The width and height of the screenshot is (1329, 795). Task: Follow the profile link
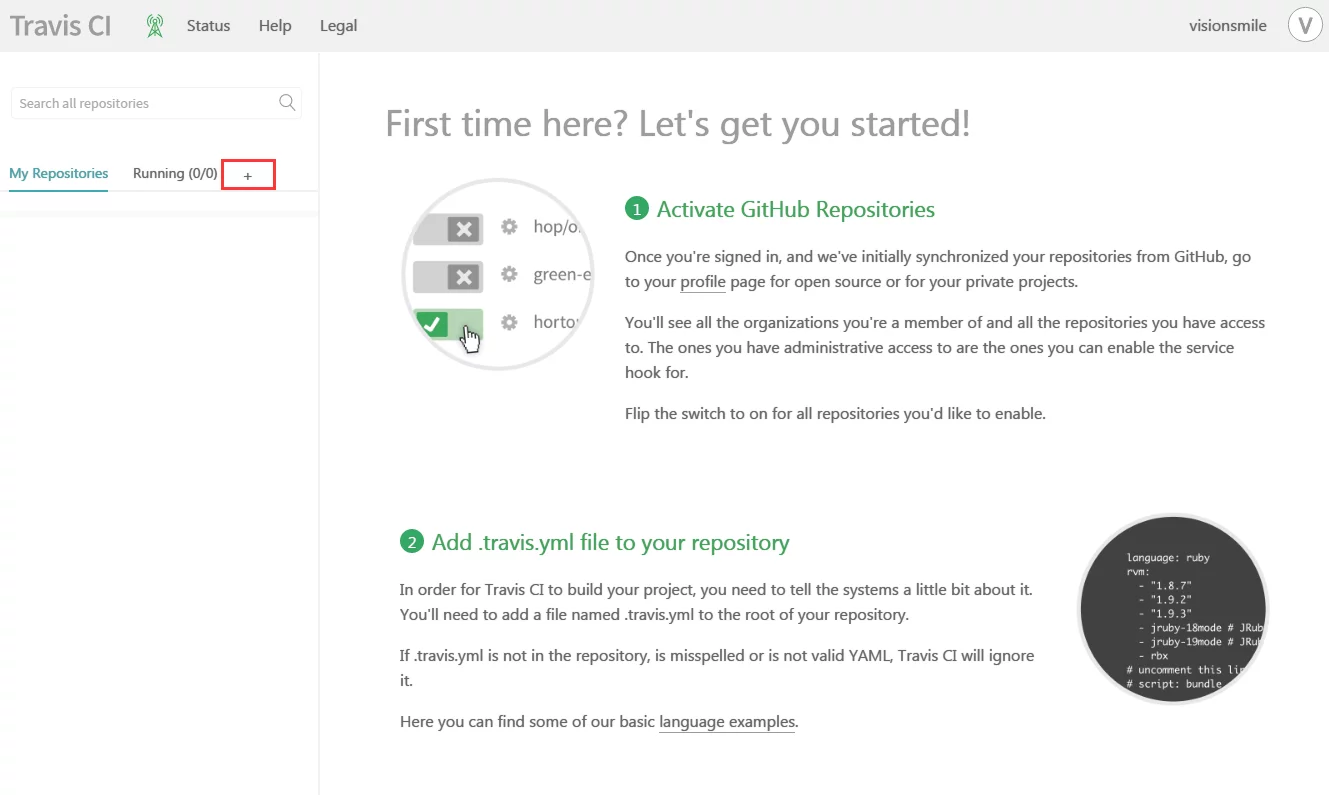click(x=703, y=282)
